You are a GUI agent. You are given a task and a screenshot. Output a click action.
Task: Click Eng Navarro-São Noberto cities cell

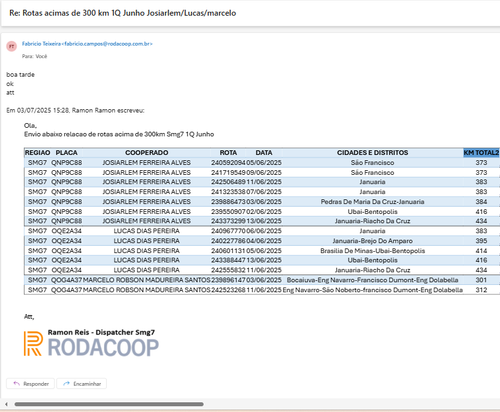[372, 290]
